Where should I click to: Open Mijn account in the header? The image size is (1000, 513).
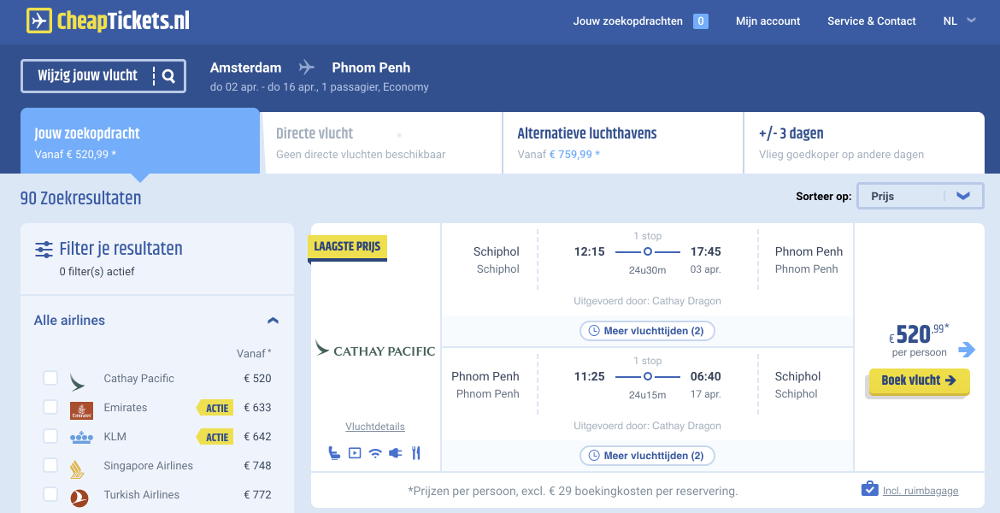[x=768, y=21]
